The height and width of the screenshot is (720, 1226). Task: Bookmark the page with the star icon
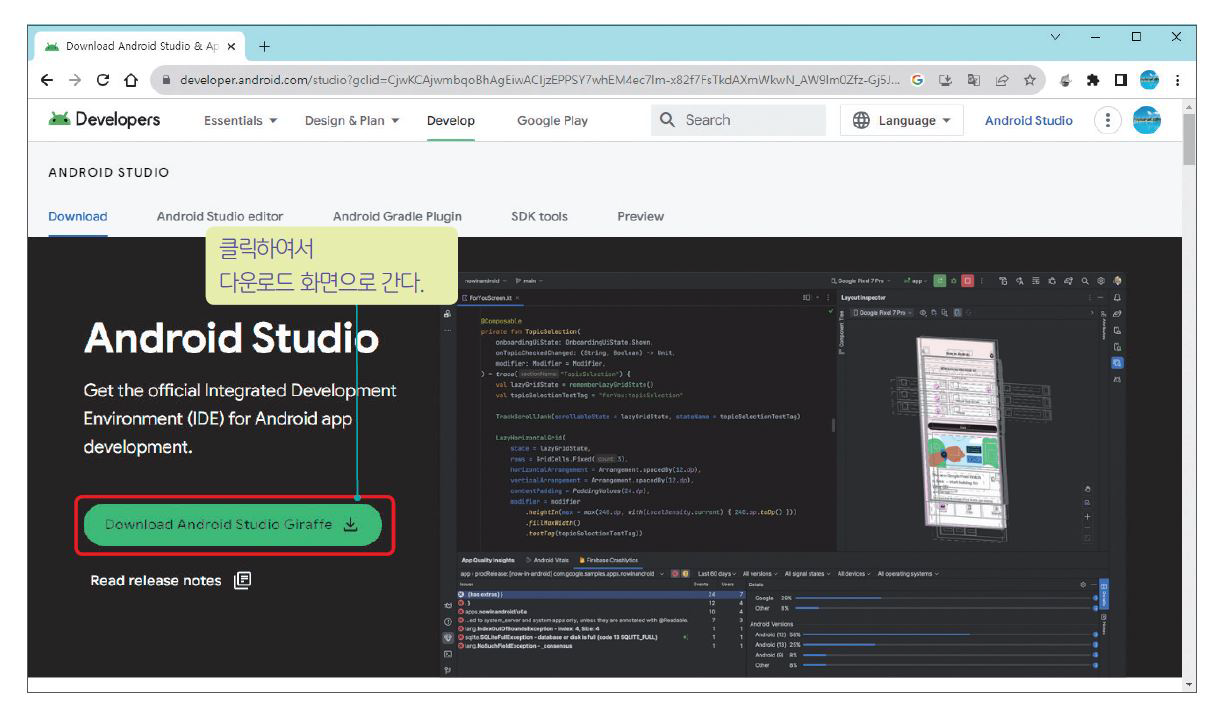(1029, 81)
